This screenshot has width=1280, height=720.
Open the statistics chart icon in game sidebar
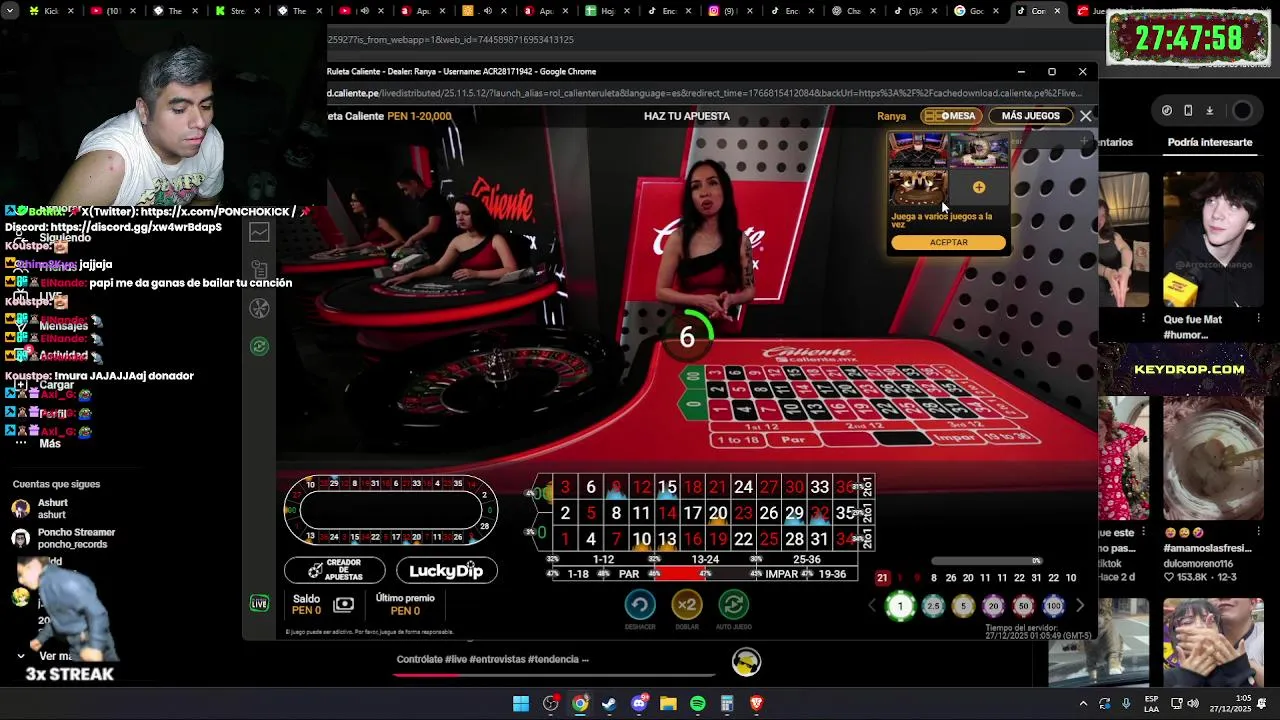click(259, 232)
